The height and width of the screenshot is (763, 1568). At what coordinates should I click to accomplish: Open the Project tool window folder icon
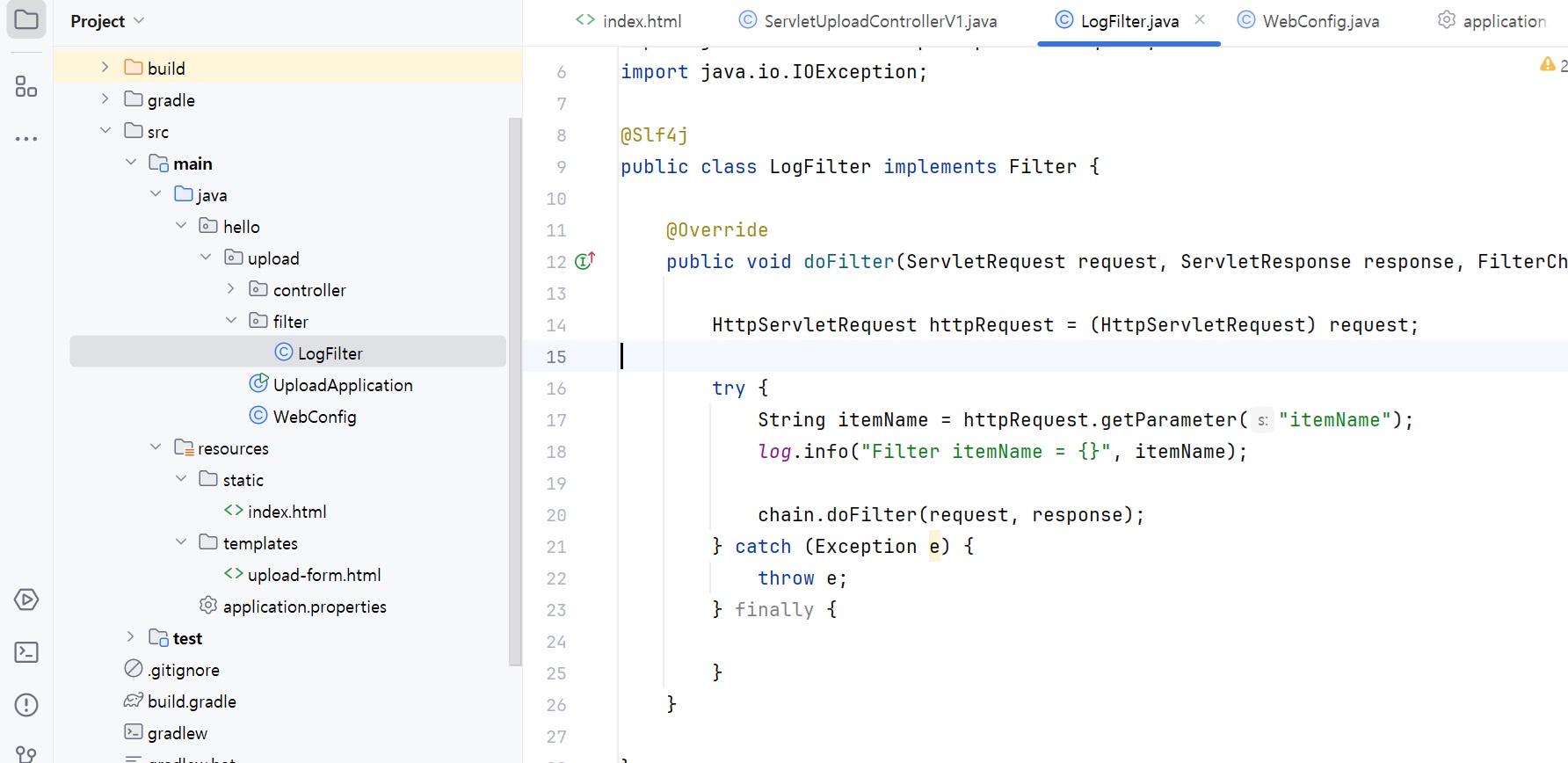(x=26, y=19)
